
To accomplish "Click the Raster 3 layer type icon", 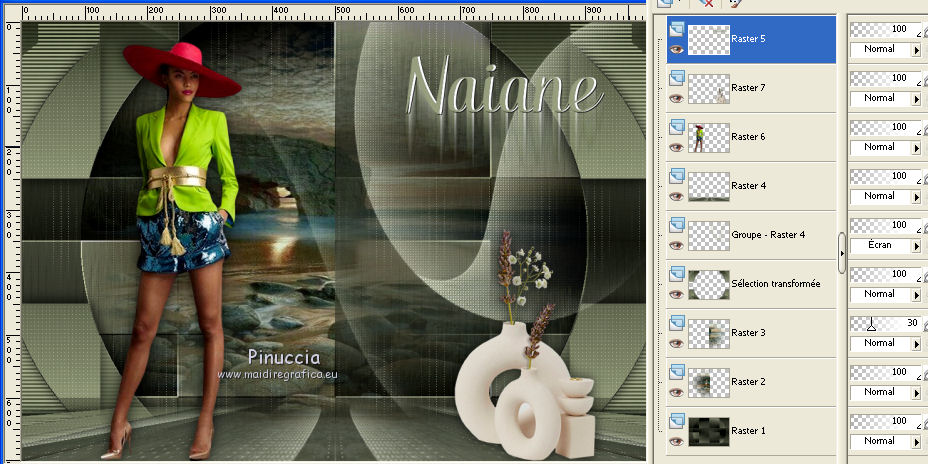I will pyautogui.click(x=678, y=323).
